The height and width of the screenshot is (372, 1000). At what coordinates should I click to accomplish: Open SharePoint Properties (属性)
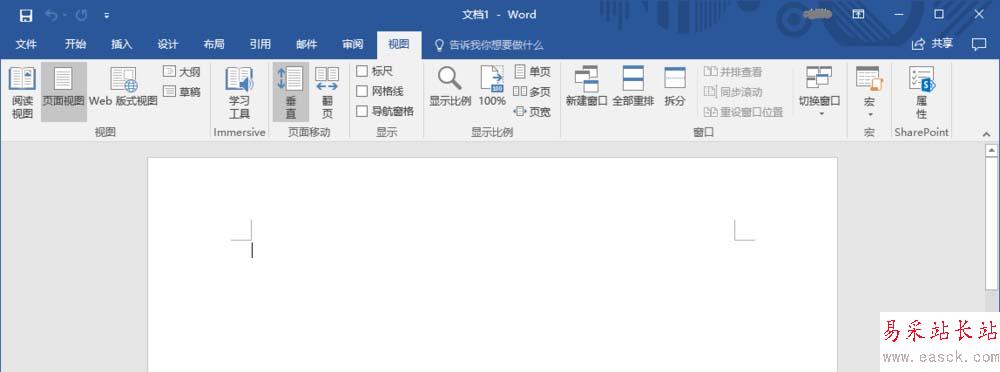pyautogui.click(x=922, y=93)
